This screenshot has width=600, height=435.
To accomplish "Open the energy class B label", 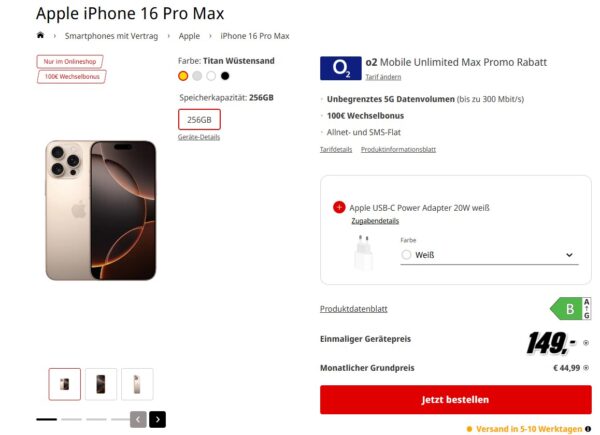I will pyautogui.click(x=571, y=308).
